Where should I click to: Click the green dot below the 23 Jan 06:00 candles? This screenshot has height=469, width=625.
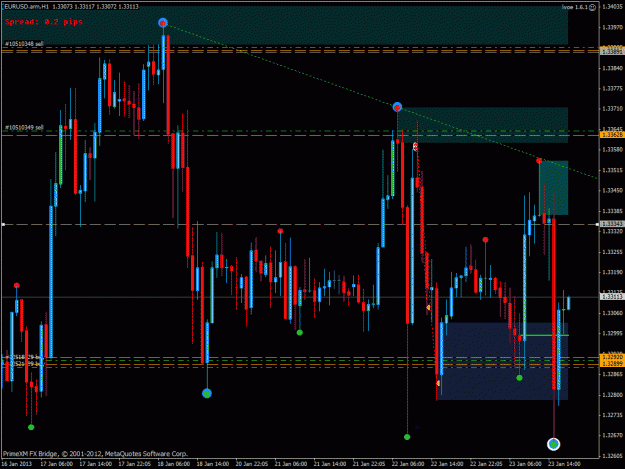pos(519,378)
